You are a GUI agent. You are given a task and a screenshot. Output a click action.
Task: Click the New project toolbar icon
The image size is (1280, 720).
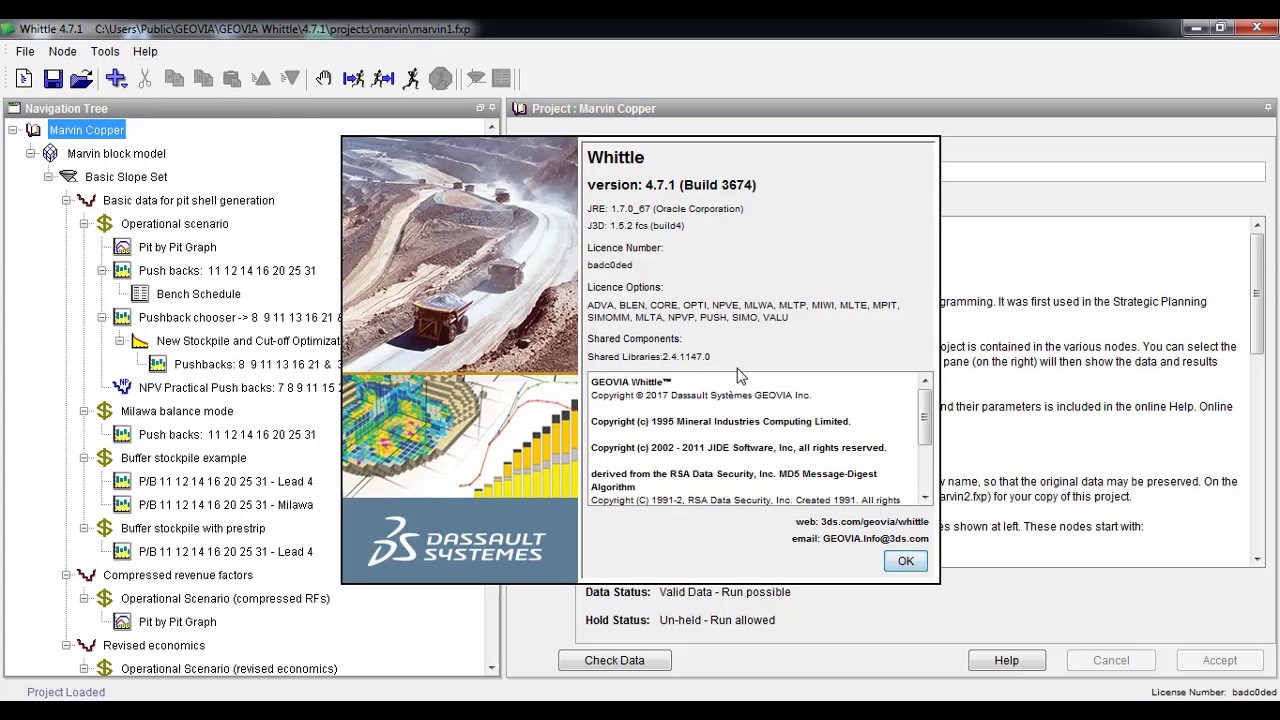(x=24, y=78)
